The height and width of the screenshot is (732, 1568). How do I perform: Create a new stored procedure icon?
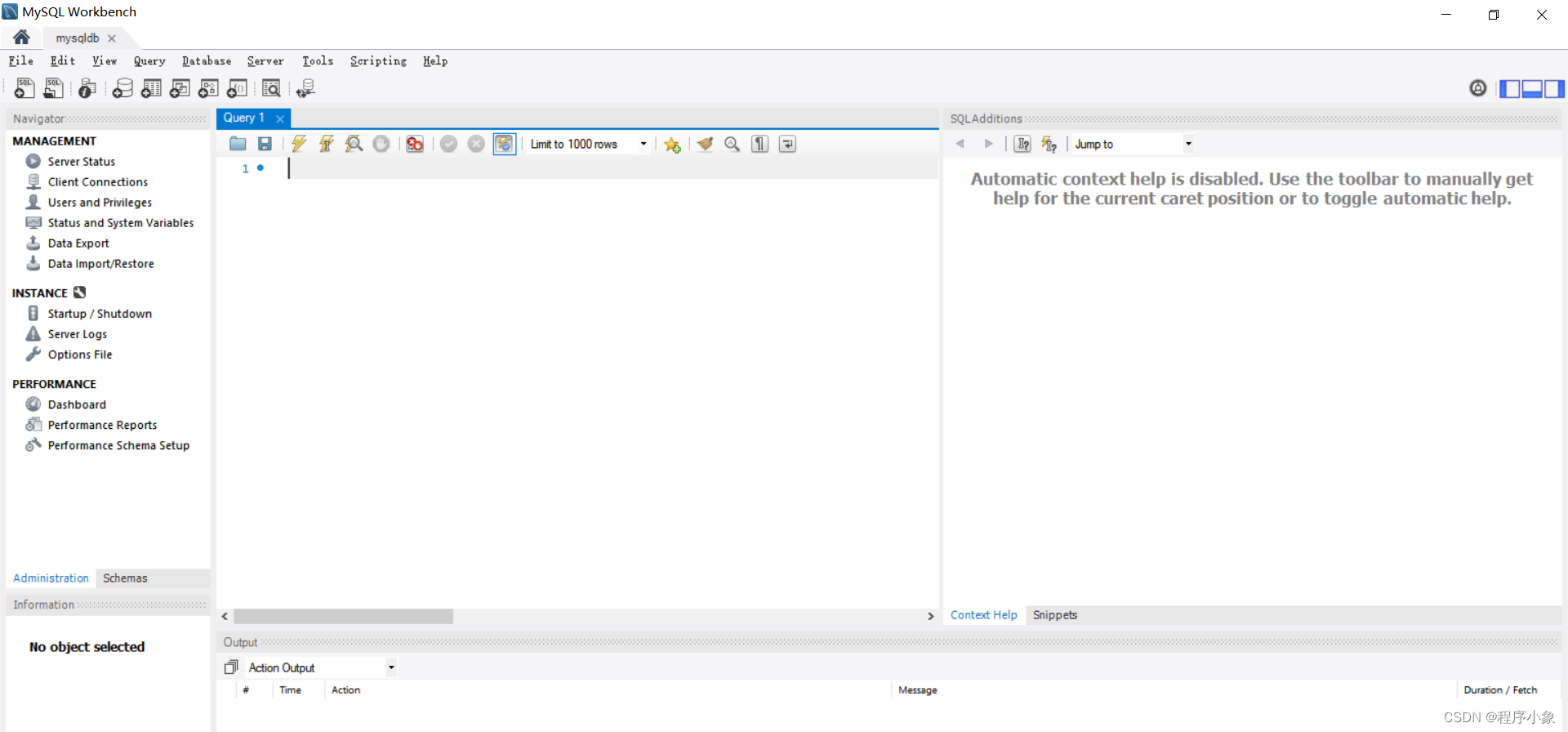[208, 88]
